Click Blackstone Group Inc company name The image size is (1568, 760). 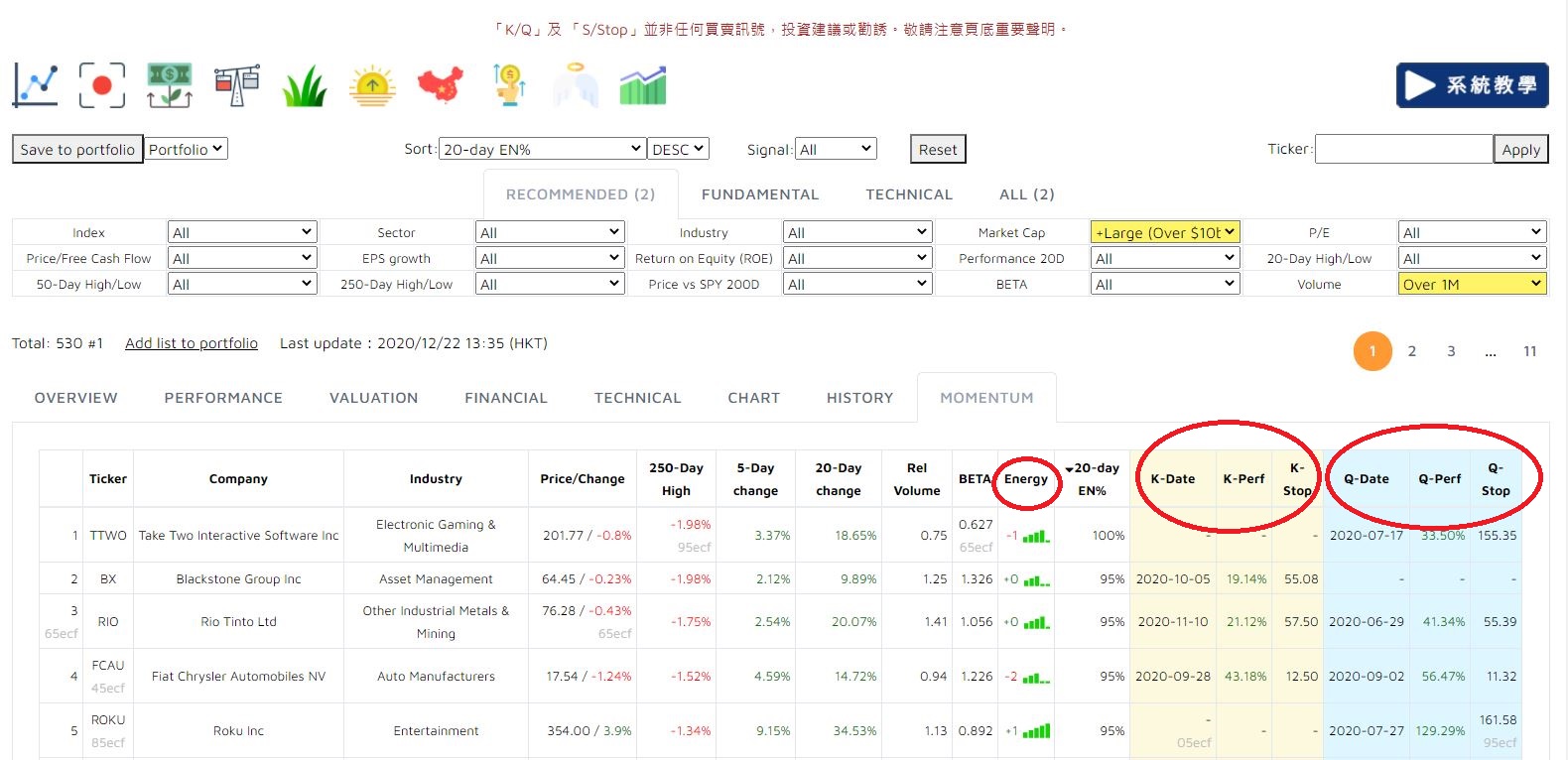pyautogui.click(x=238, y=579)
